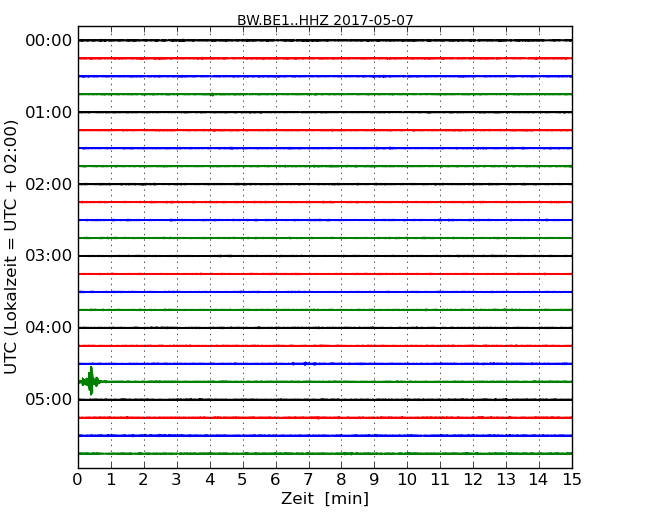Image resolution: width=650 pixels, height=520 pixels.
Task: Click the 02:00 time label
Action: click(x=49, y=184)
